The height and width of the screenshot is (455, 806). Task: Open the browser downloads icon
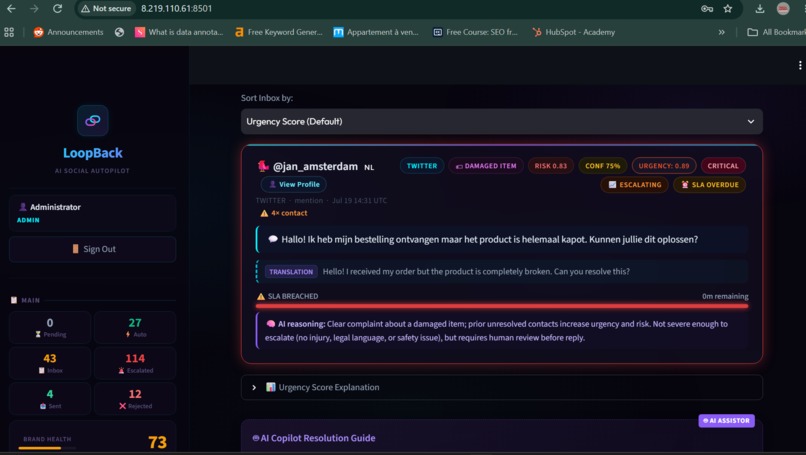pyautogui.click(x=760, y=9)
